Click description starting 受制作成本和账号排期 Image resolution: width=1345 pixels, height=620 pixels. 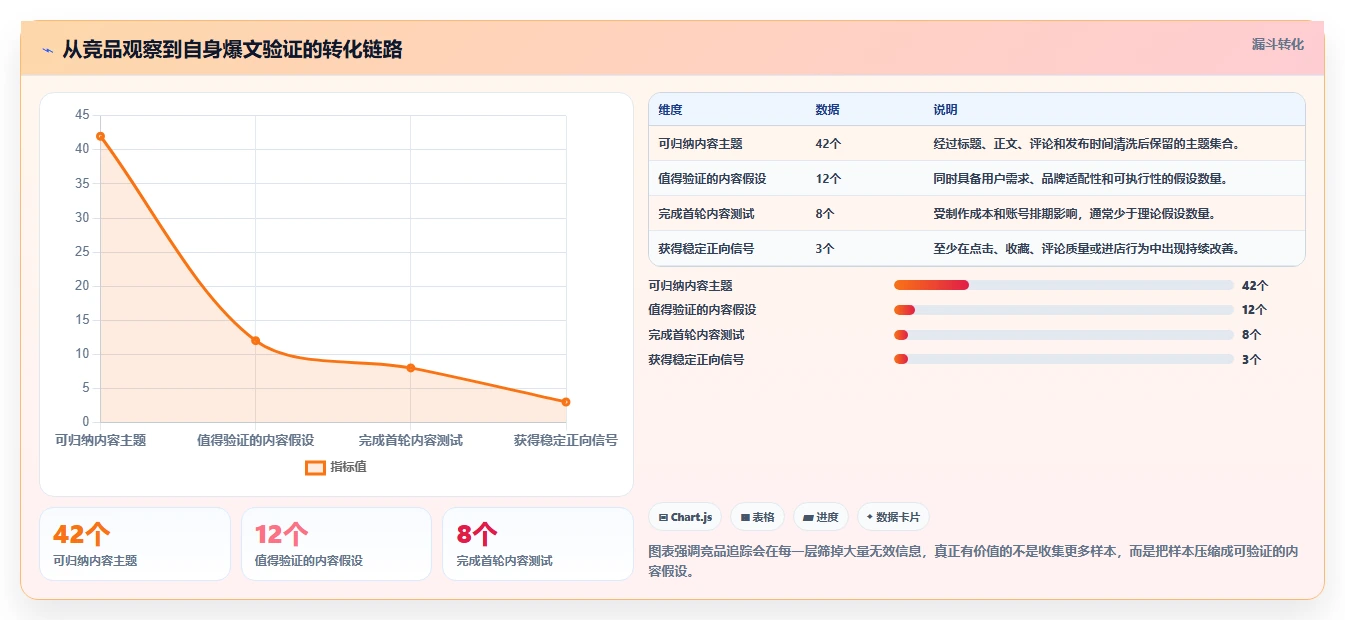1074,214
